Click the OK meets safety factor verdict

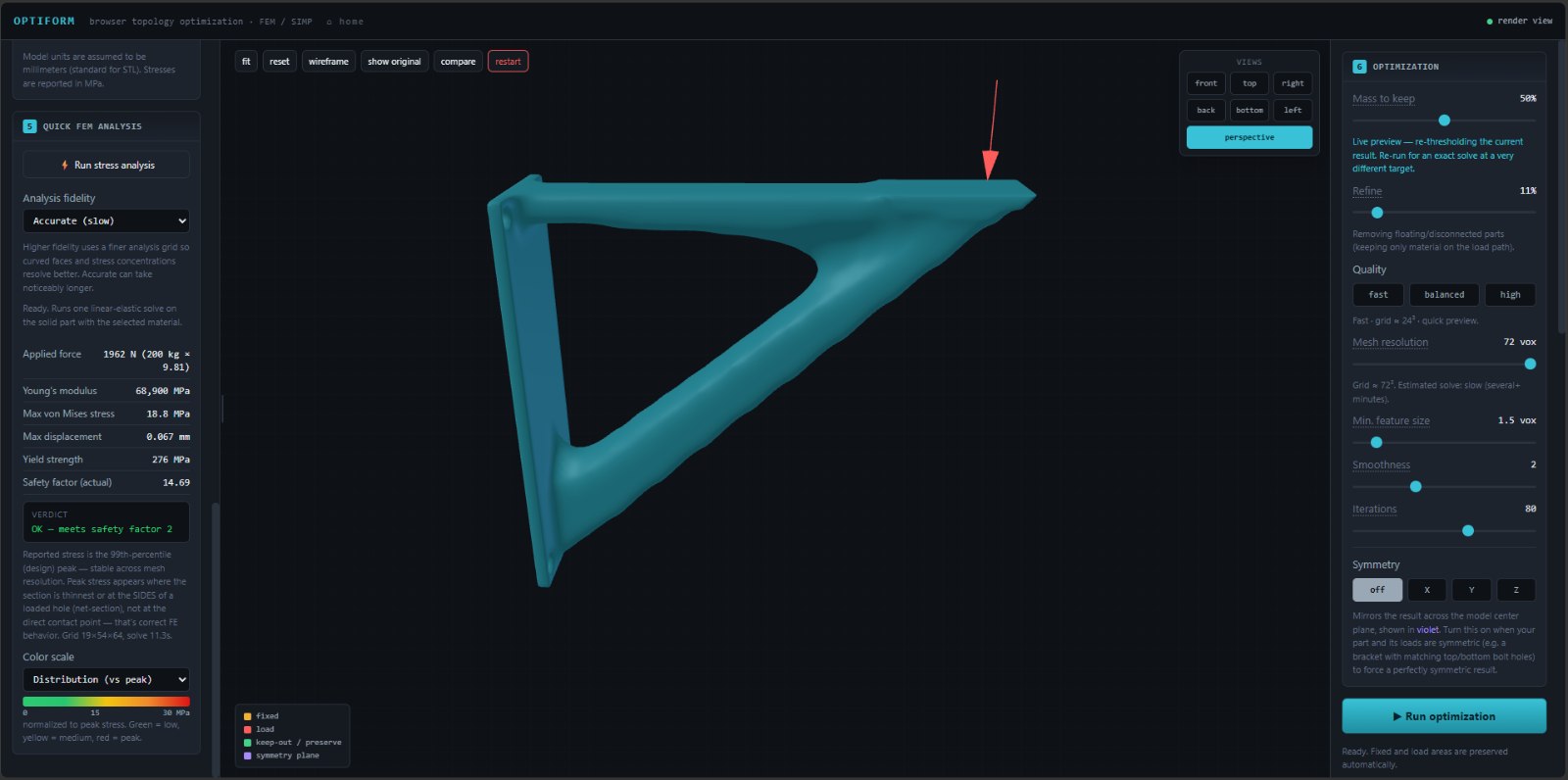[102, 529]
